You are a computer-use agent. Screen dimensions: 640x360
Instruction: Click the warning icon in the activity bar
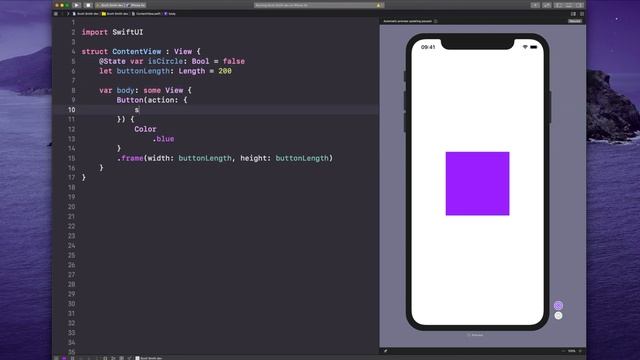378,5
